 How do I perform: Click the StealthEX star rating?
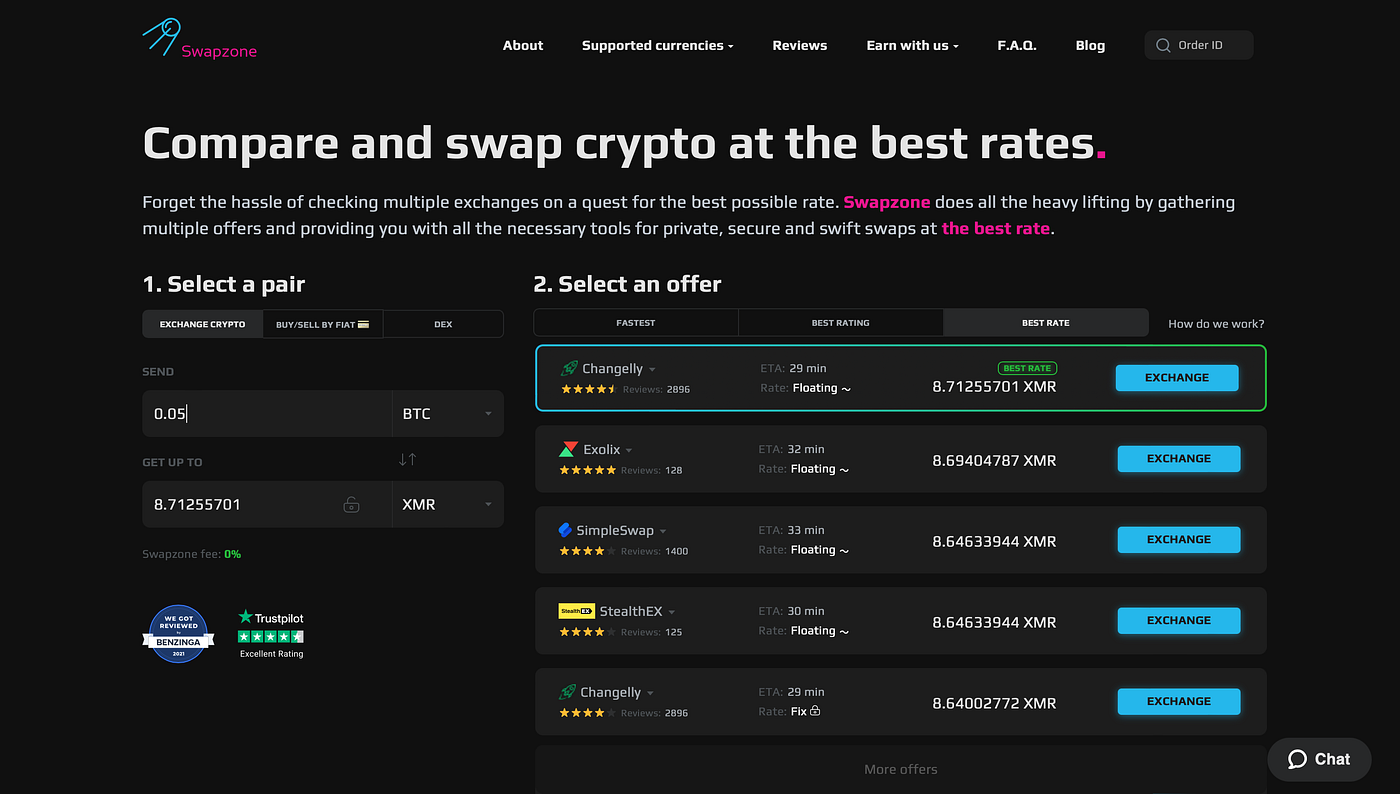(x=587, y=632)
